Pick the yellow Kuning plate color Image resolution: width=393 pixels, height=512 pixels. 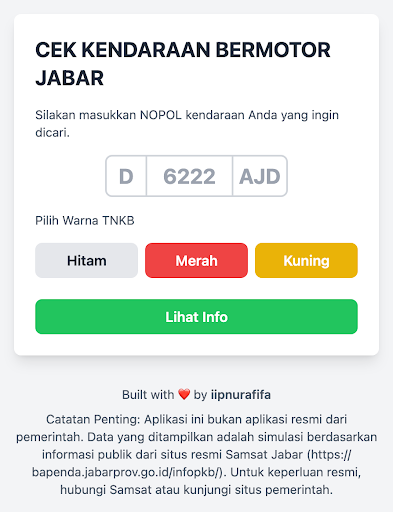pos(306,260)
